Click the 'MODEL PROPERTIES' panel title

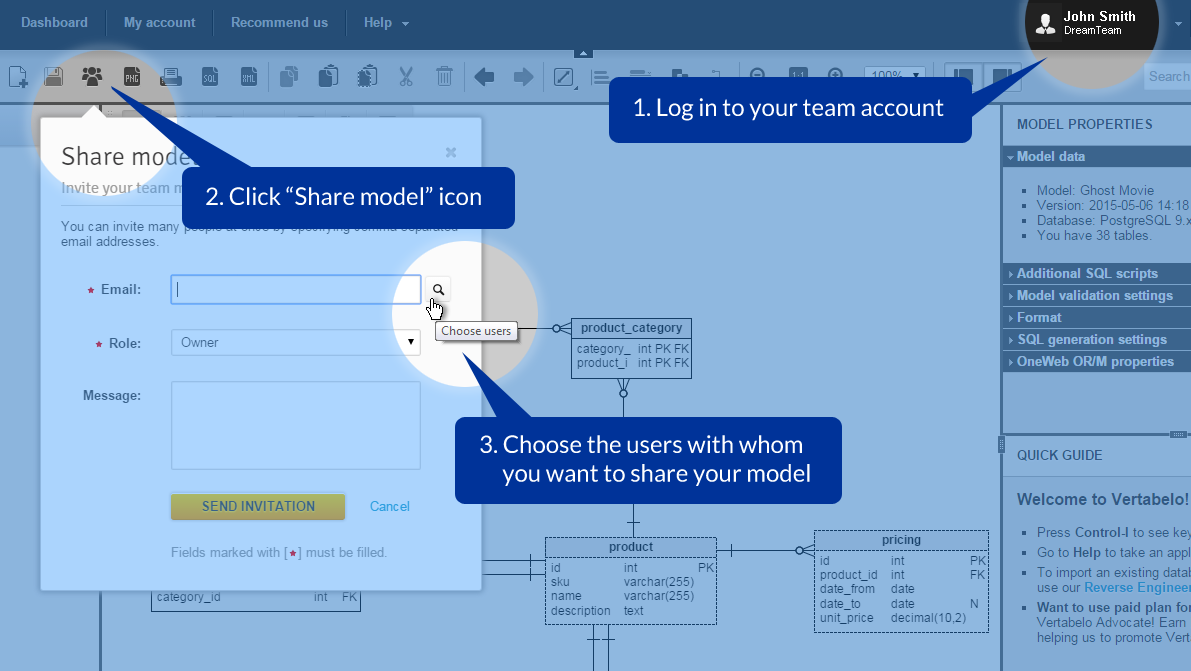(x=1085, y=124)
